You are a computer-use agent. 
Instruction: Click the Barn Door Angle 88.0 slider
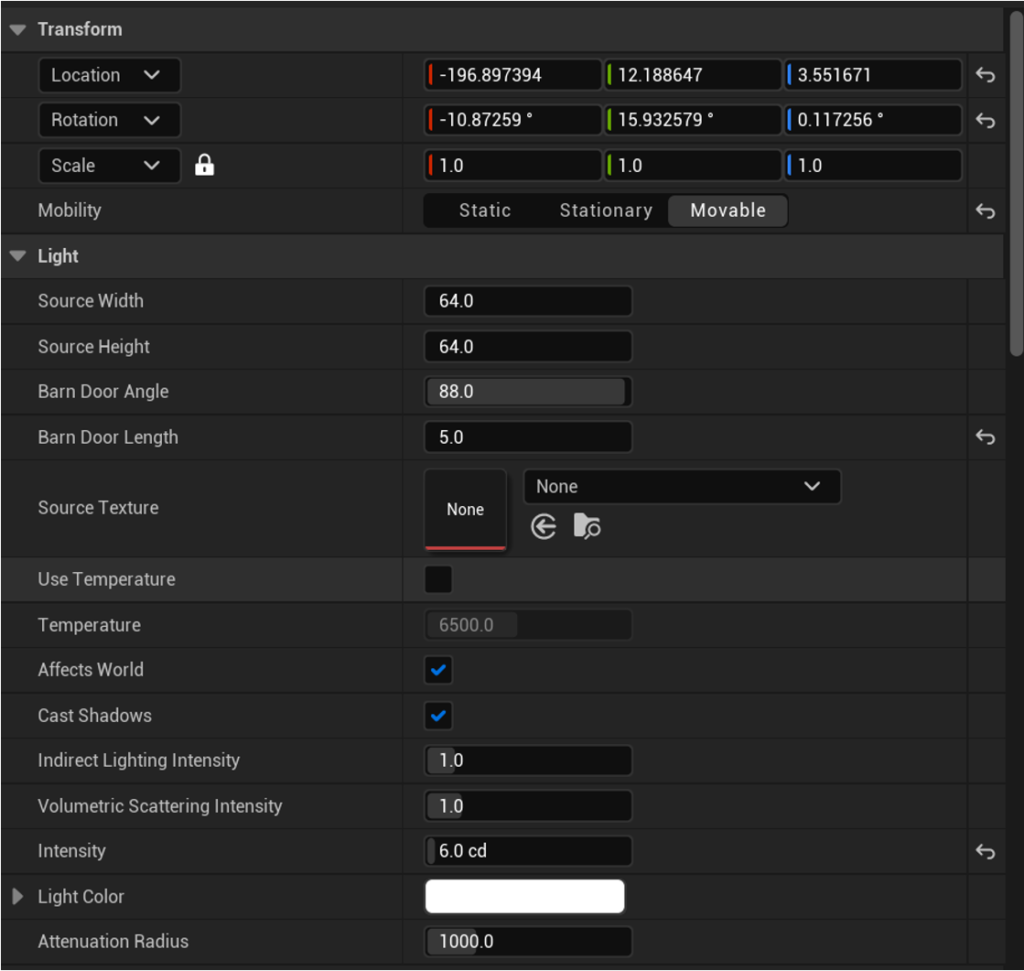pyautogui.click(x=528, y=392)
